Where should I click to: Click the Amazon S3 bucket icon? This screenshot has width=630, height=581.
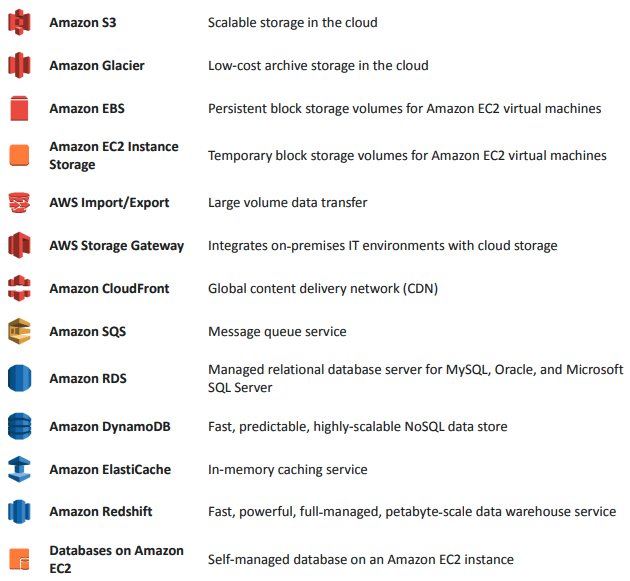coord(20,23)
